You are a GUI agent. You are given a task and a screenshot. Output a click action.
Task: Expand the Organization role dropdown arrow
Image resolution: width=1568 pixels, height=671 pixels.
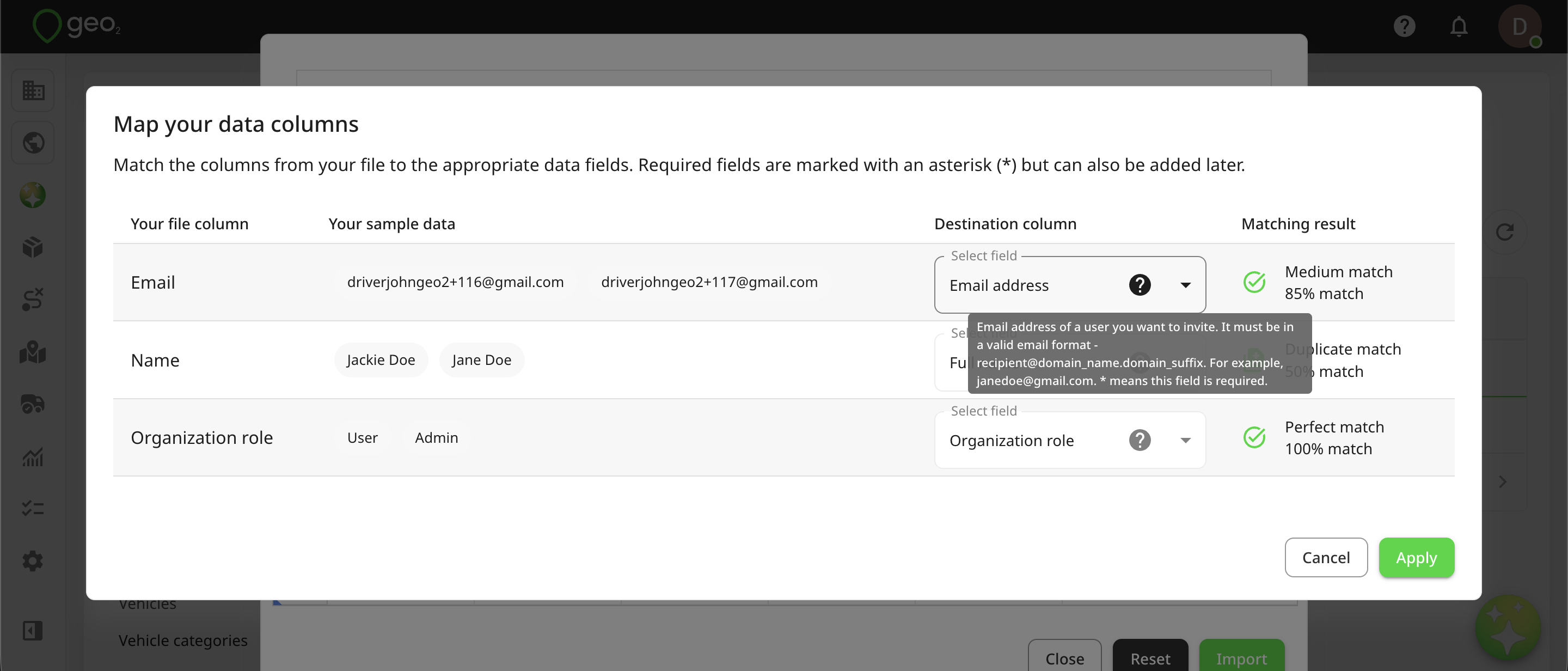[x=1185, y=440]
